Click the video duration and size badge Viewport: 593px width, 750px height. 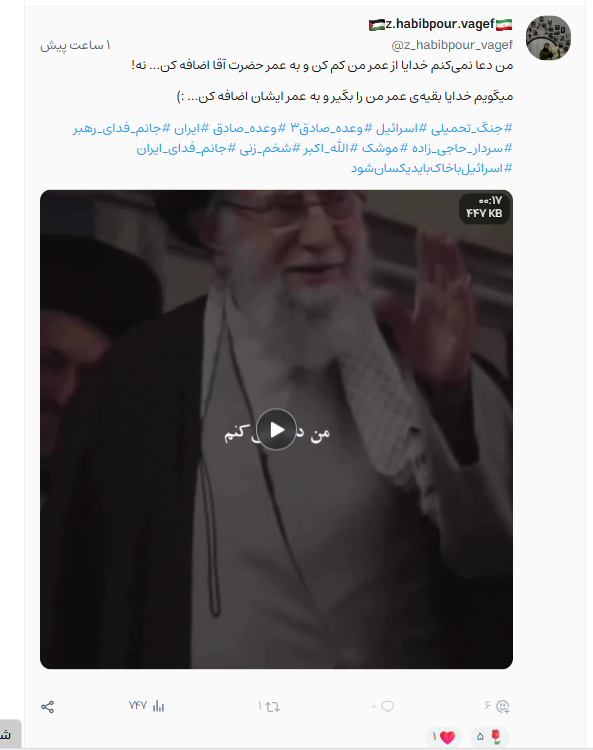pyautogui.click(x=484, y=207)
